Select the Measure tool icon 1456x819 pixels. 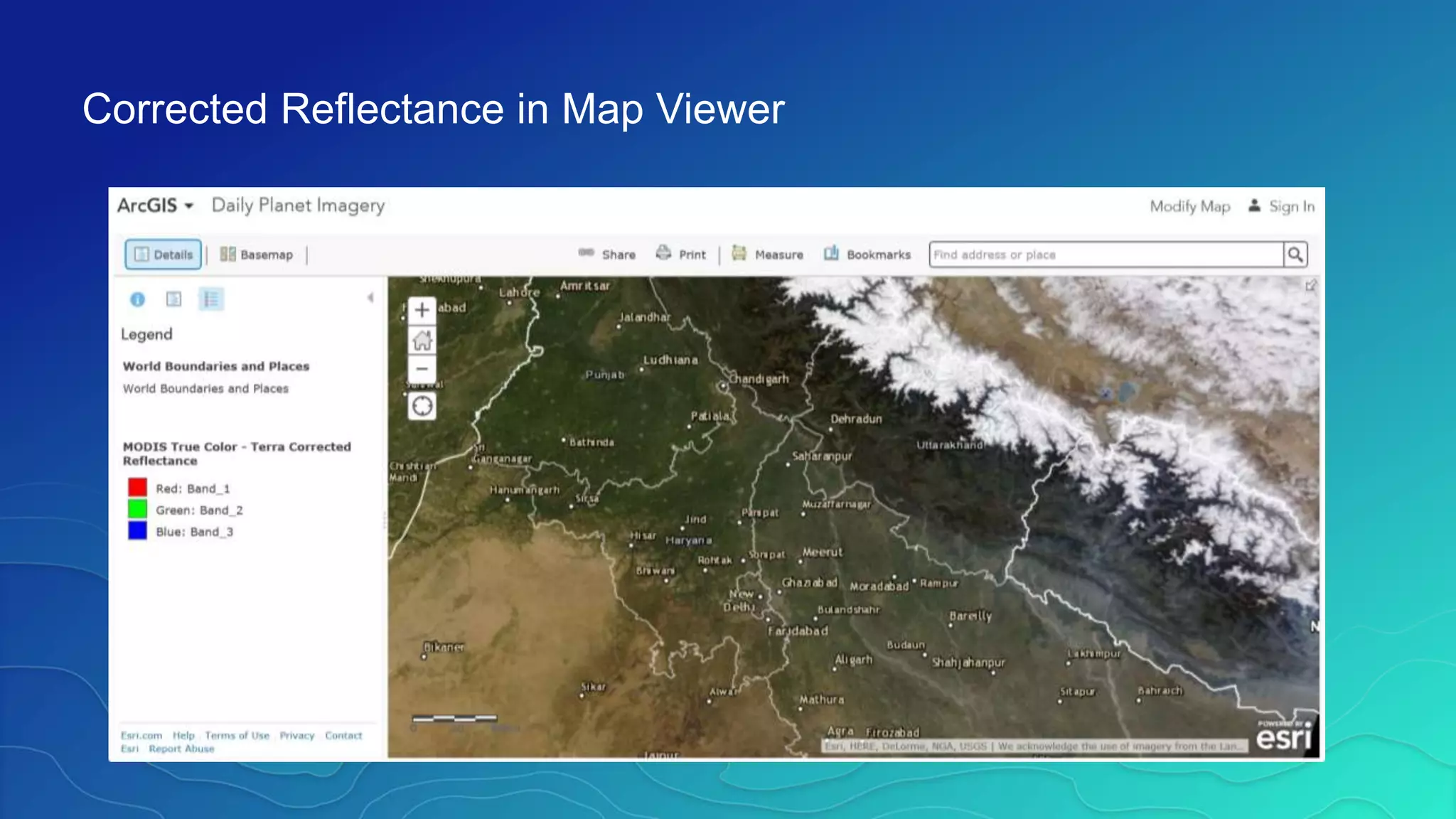(739, 252)
